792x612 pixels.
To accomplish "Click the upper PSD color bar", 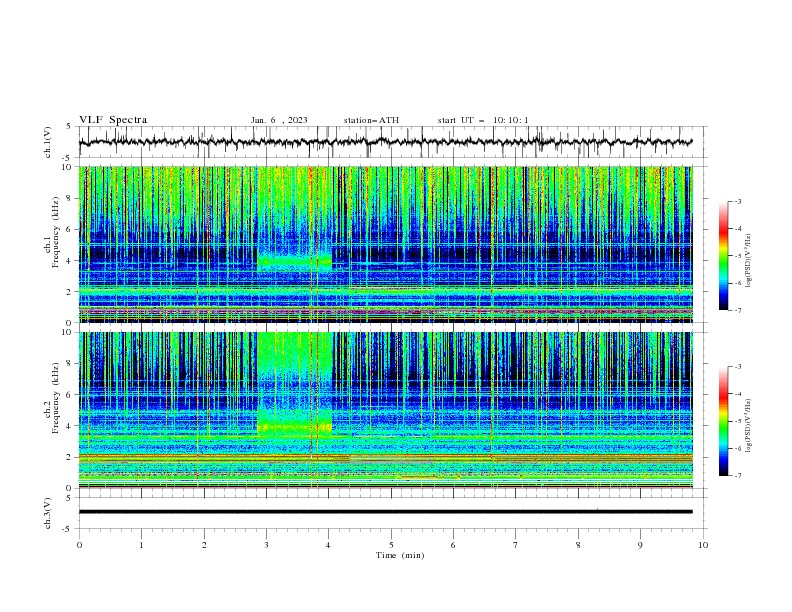I will point(724,255).
